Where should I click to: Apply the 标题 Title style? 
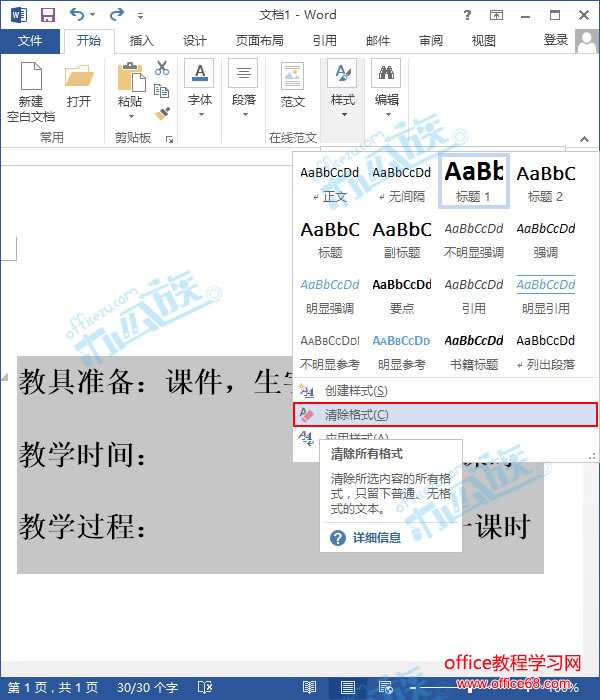pos(329,239)
